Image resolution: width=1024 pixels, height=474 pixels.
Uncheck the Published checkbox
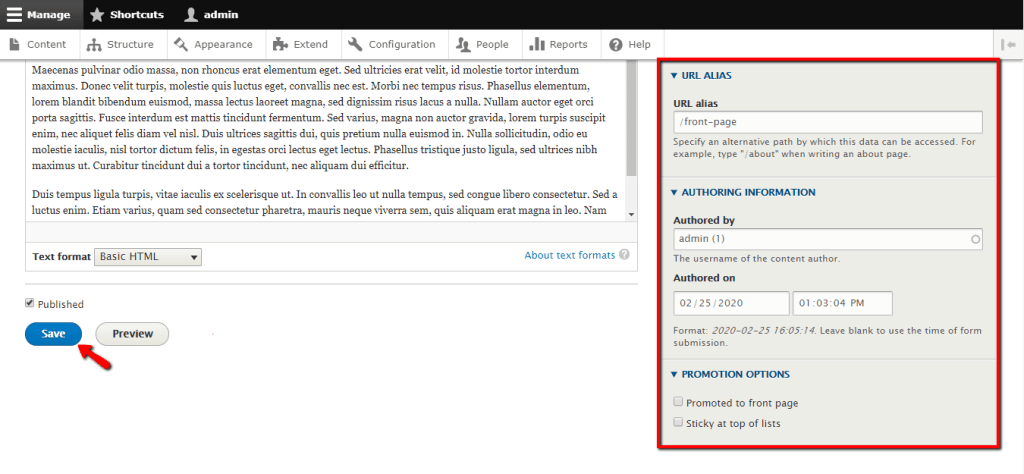tap(29, 304)
